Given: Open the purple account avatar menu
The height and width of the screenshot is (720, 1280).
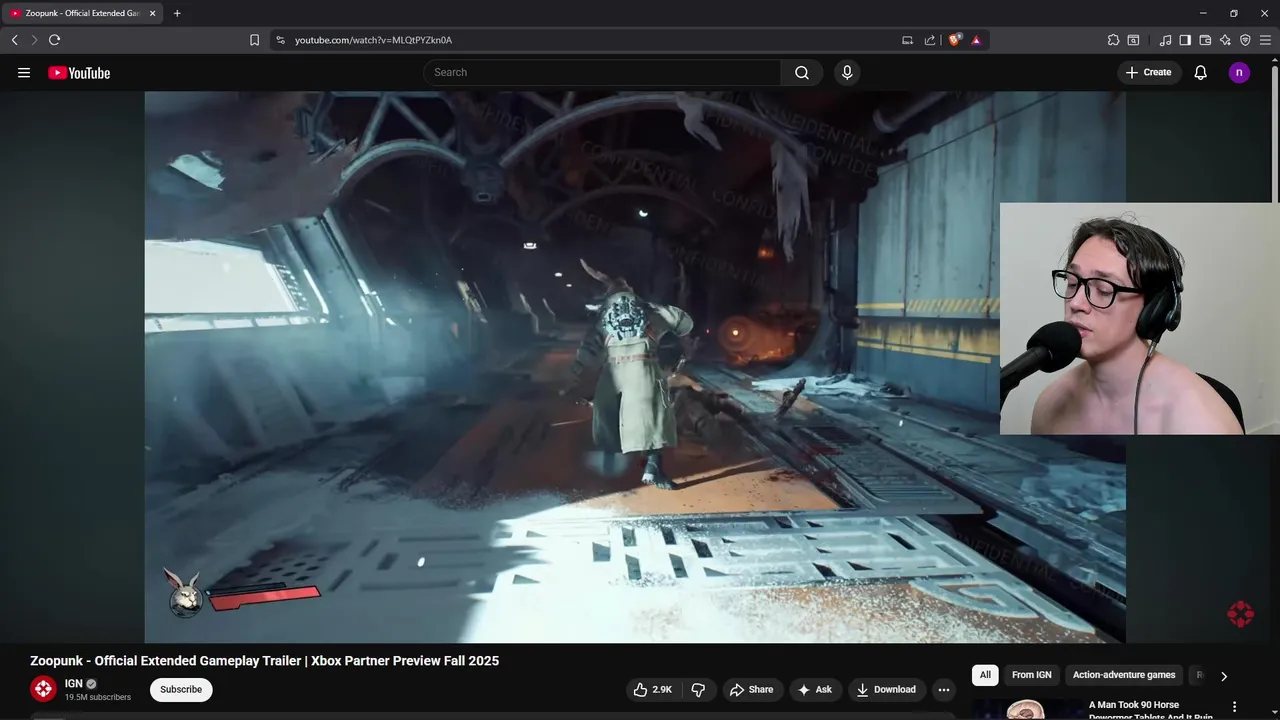Looking at the screenshot, I should [1239, 72].
